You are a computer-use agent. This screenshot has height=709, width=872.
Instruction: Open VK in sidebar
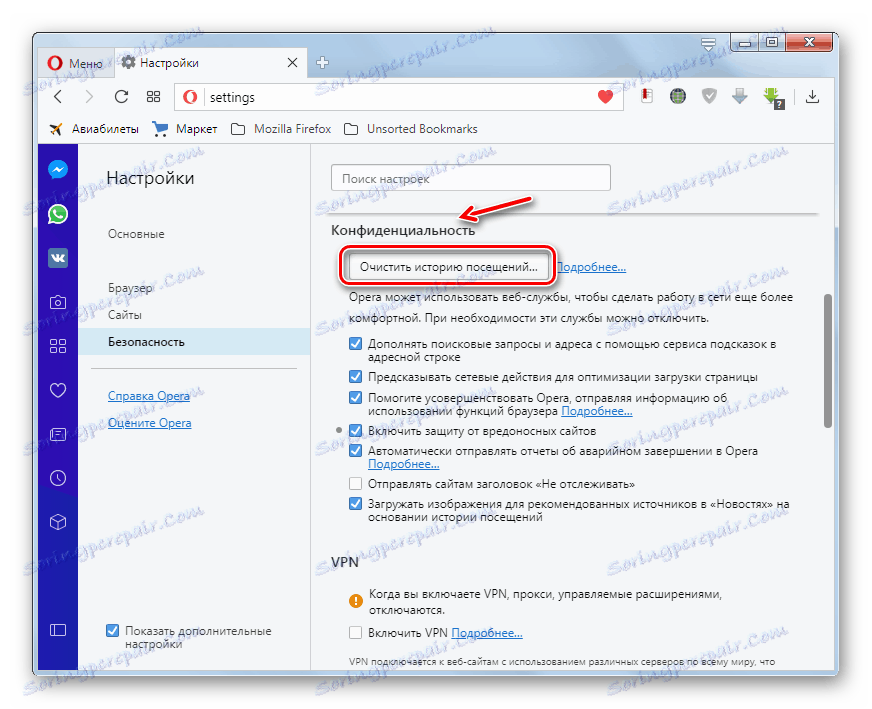pyautogui.click(x=58, y=258)
